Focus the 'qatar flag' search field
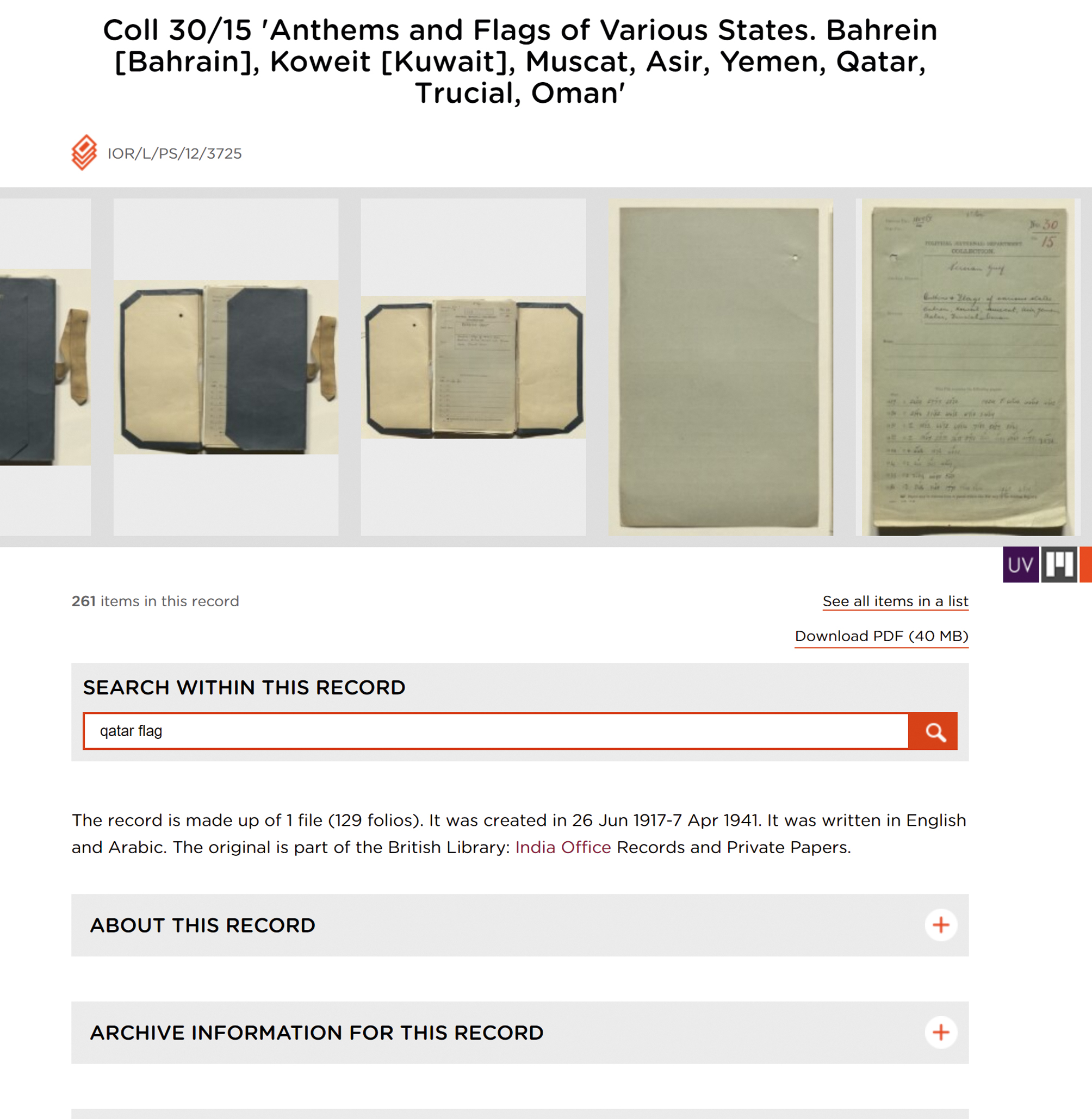Image resolution: width=1092 pixels, height=1119 pixels. 495,731
